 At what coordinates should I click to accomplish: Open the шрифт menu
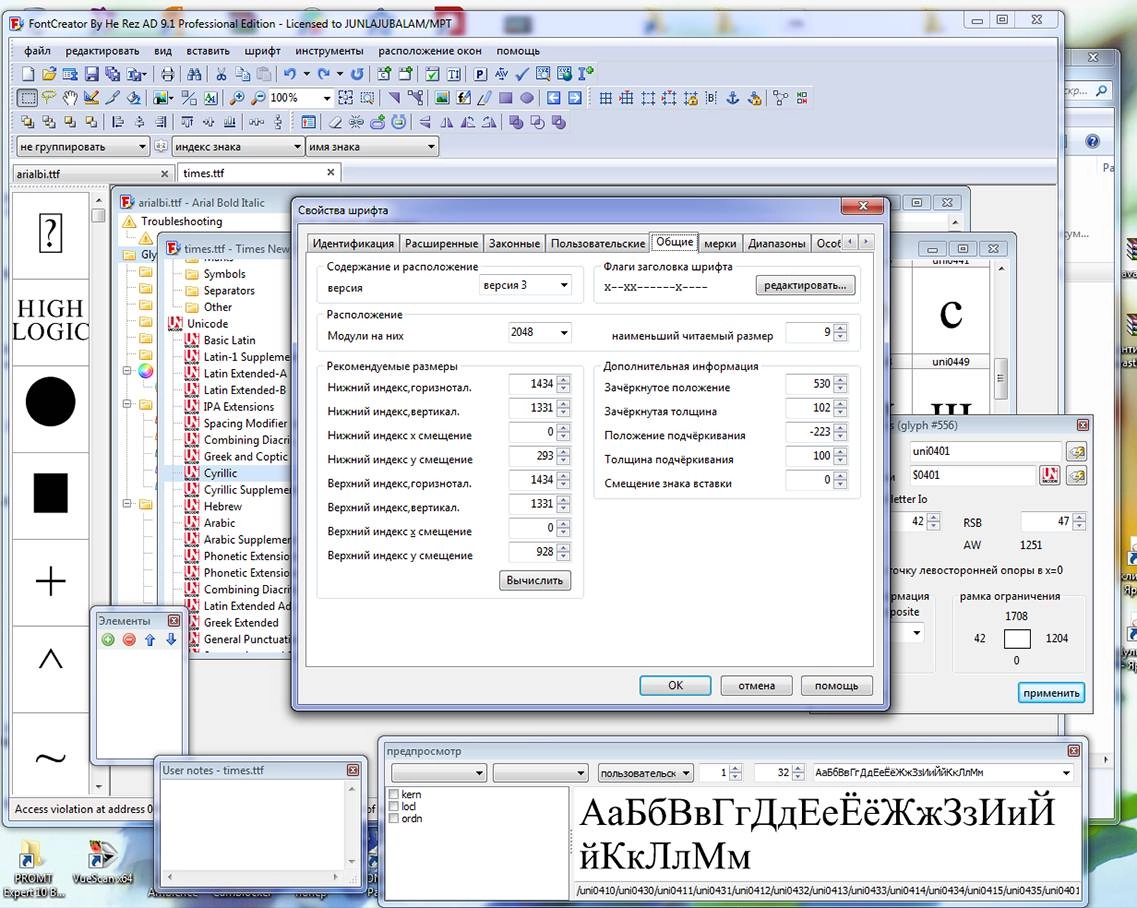click(x=262, y=51)
